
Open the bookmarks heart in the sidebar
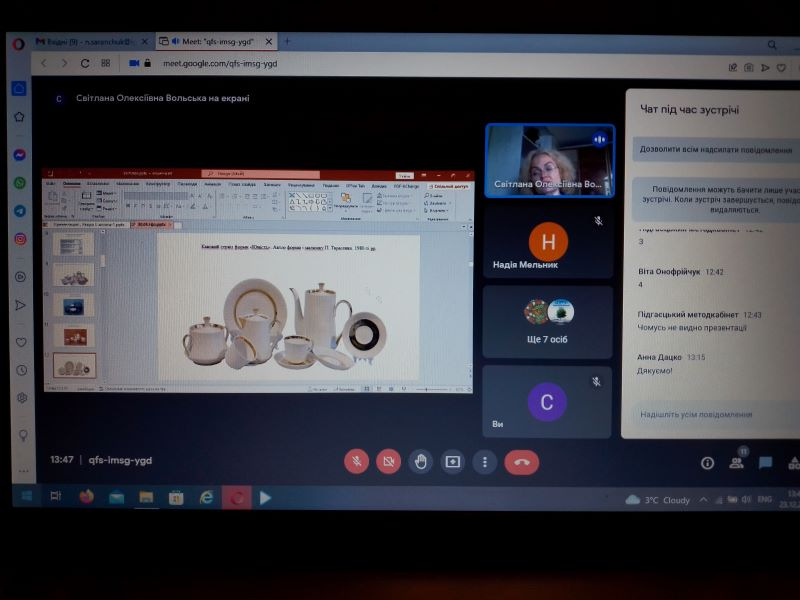point(20,342)
